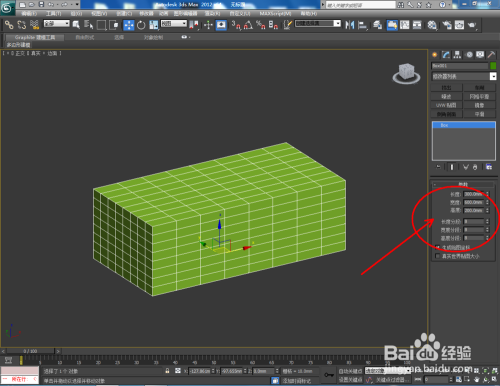This screenshot has width=500, height=386.
Task: Open the Edit menu (编辑)
Action: (x=29, y=14)
